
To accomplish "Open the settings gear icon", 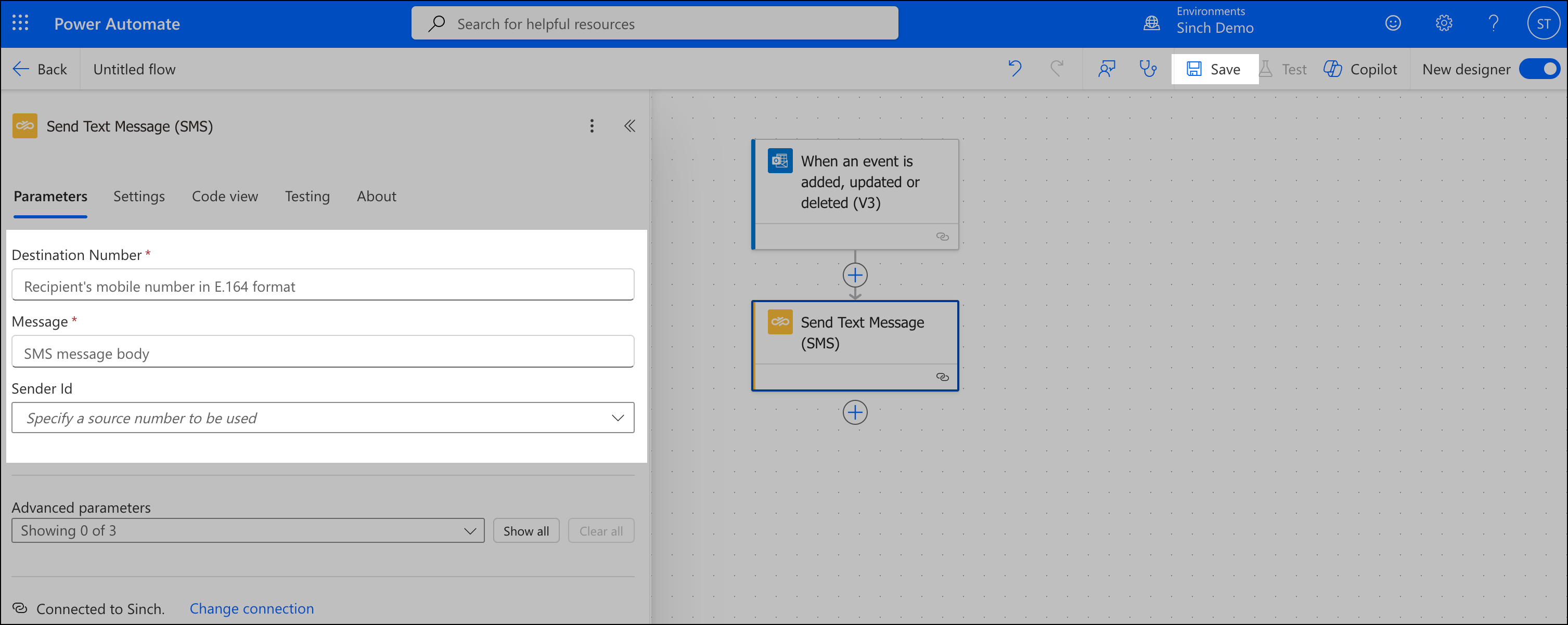I will click(1444, 23).
